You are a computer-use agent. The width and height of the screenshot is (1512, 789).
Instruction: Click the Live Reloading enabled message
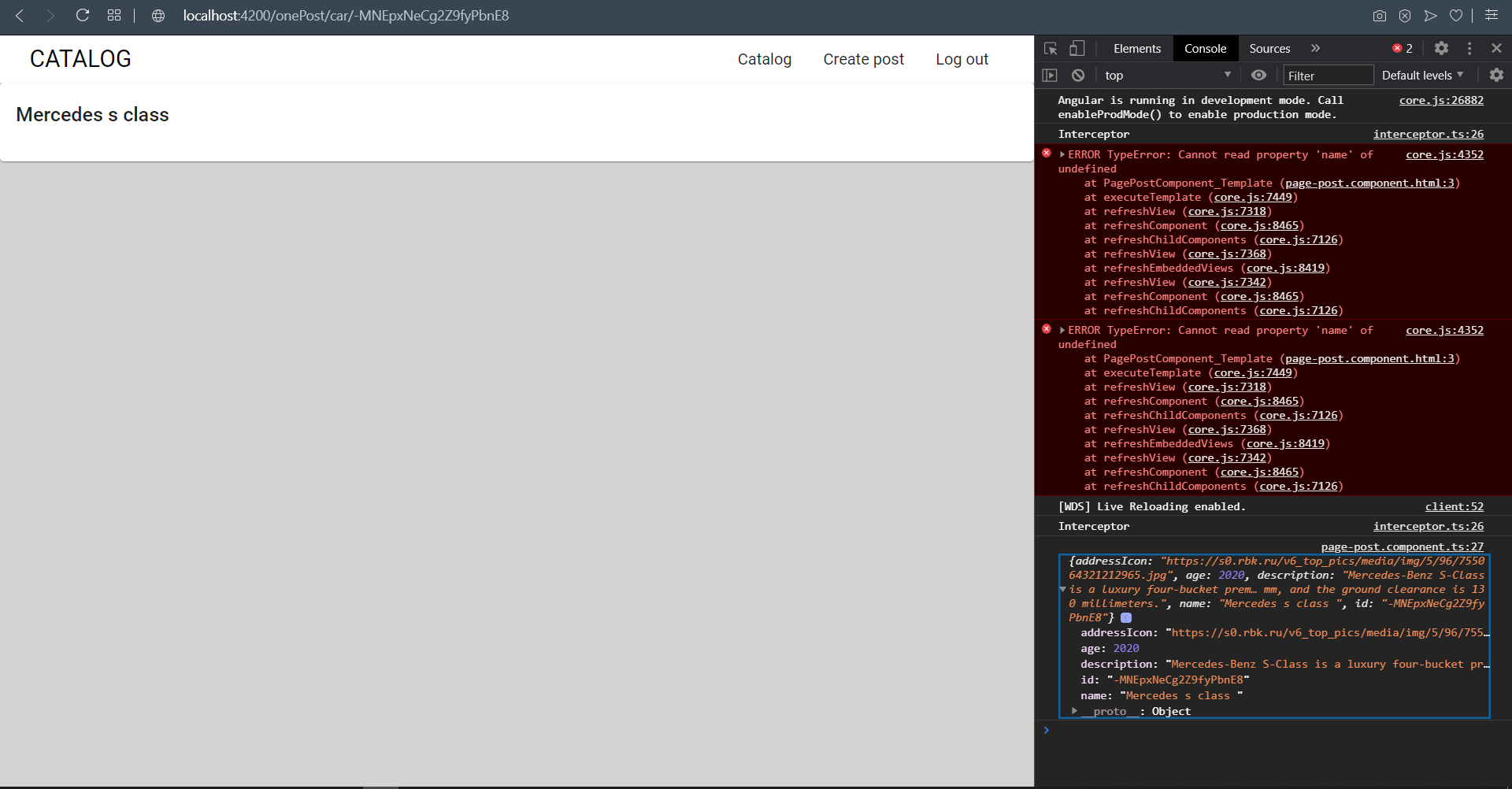point(1151,506)
